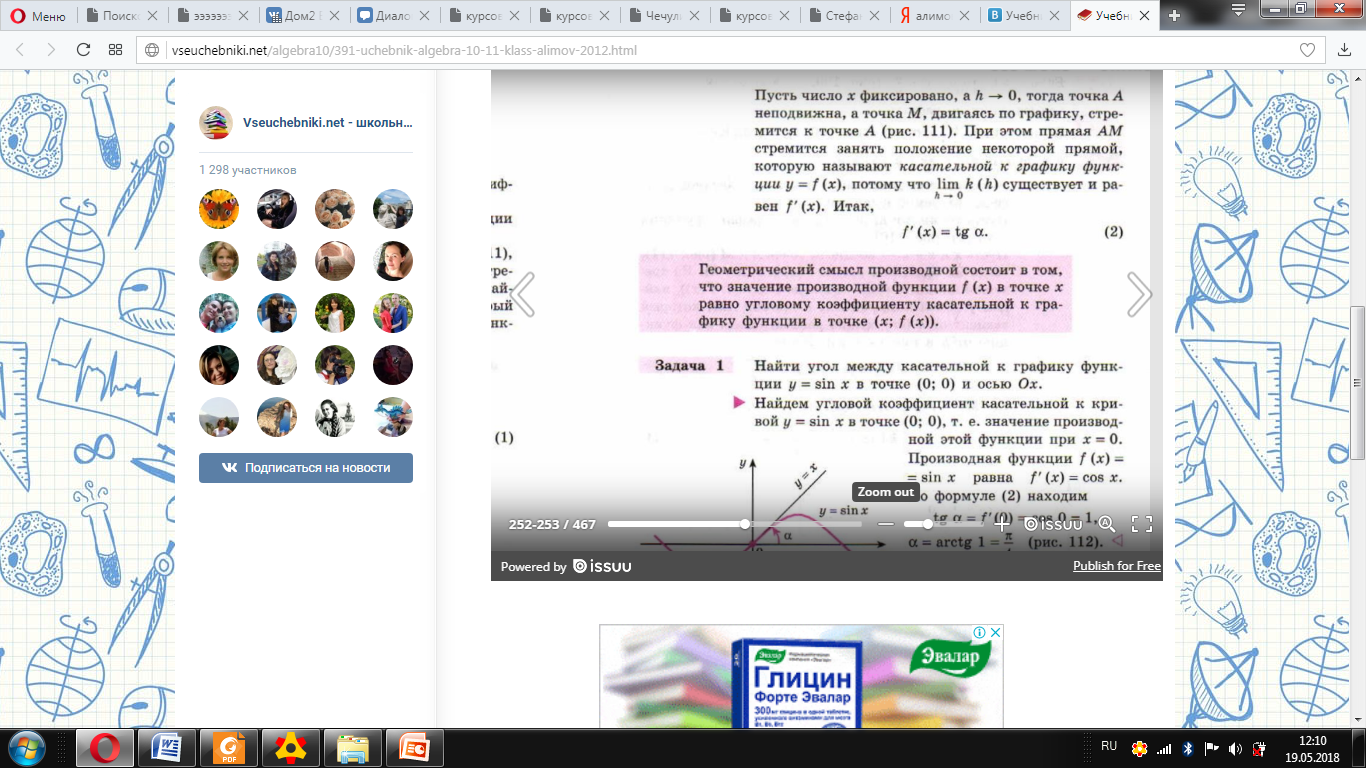This screenshot has height=768, width=1366.
Task: Open the Publish for Free link
Action: coord(1117,566)
